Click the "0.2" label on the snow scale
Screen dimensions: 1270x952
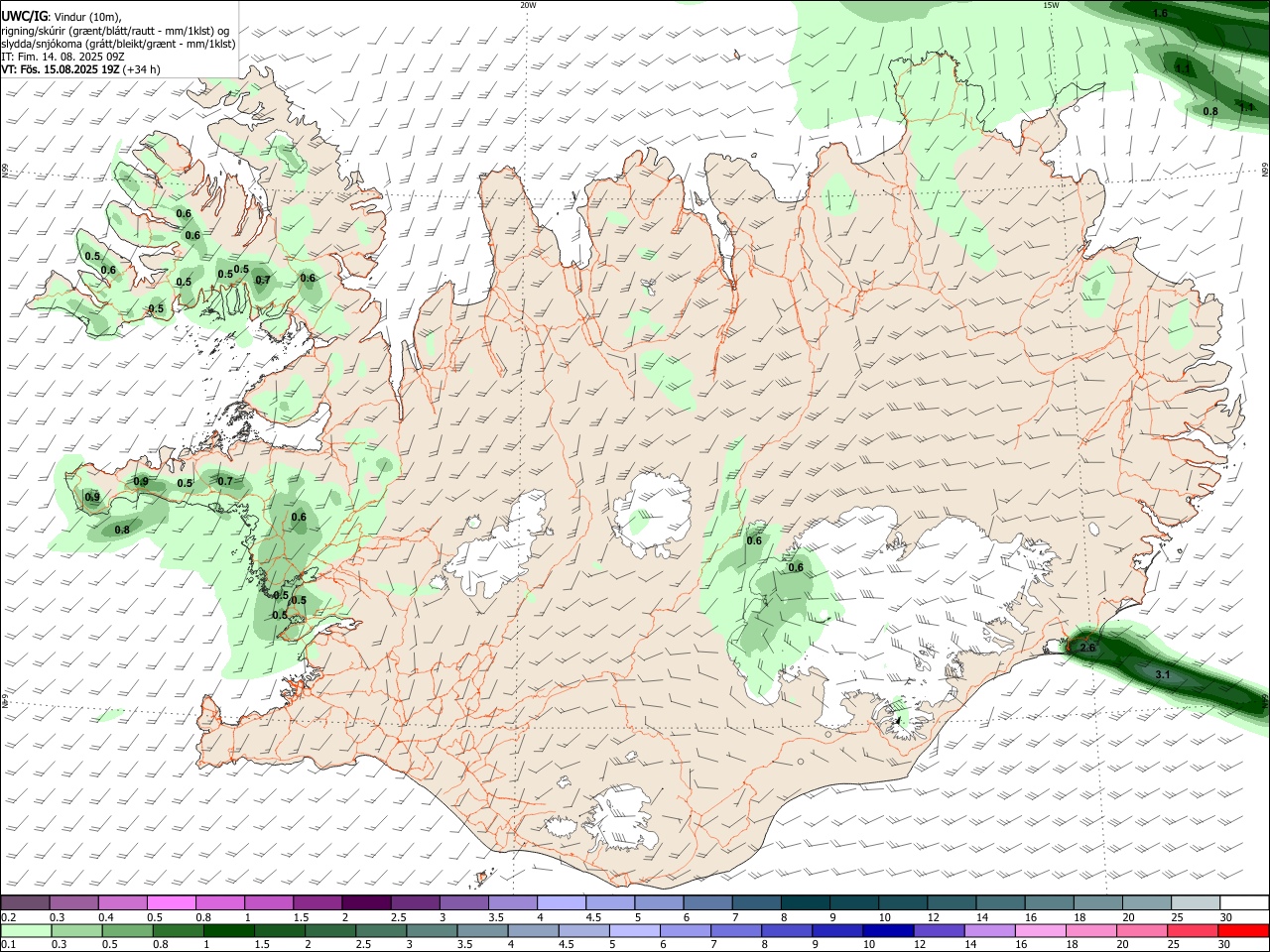click(9, 917)
